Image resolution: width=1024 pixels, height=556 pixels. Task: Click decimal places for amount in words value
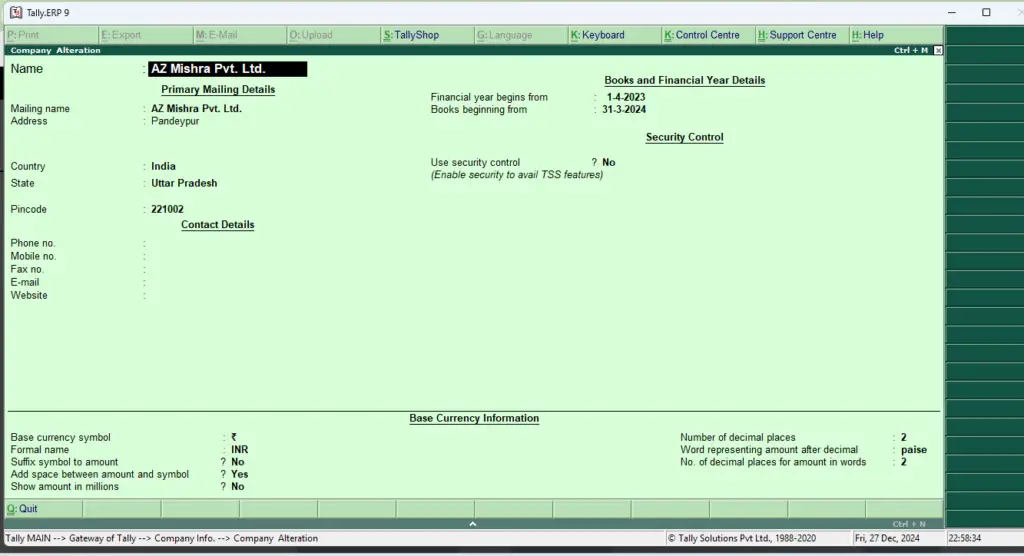tap(904, 463)
